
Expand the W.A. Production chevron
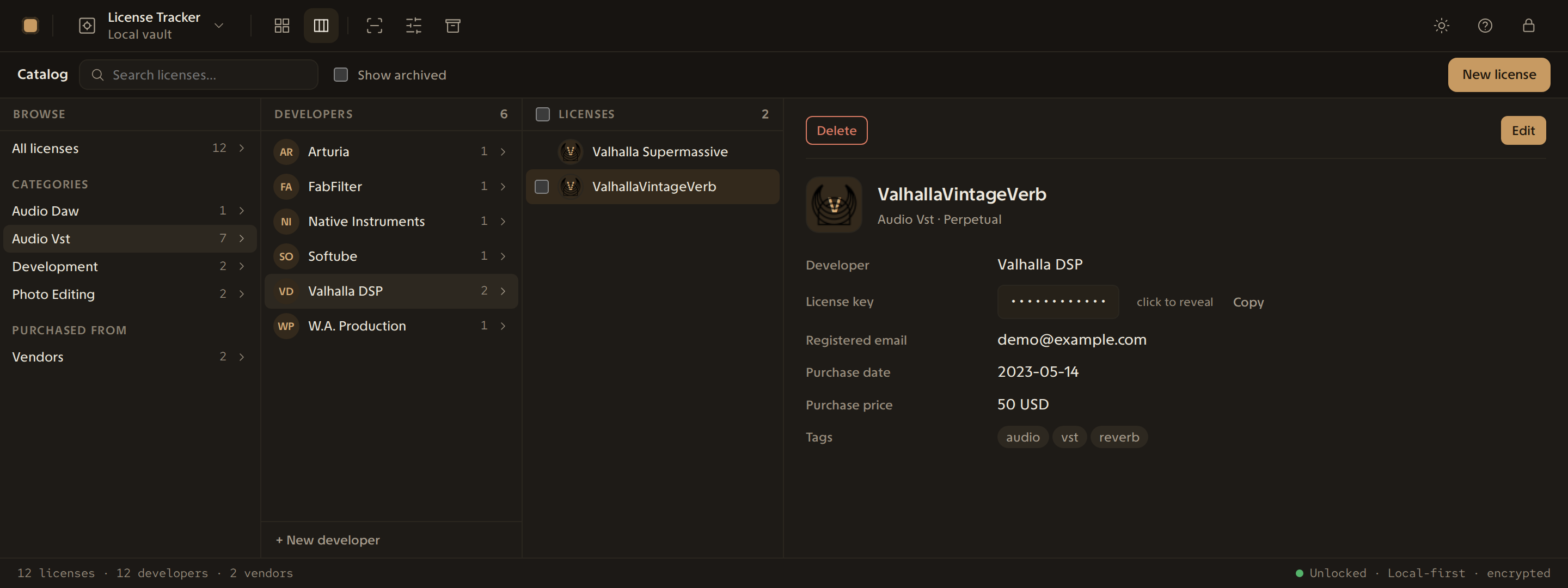(x=503, y=326)
